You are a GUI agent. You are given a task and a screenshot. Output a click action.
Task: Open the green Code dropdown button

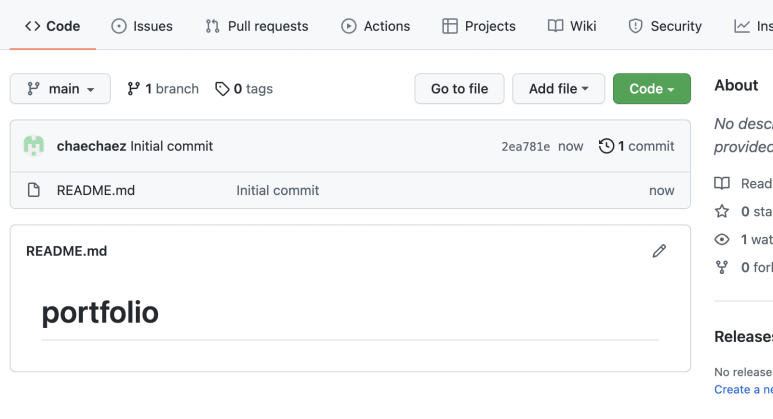[x=652, y=89]
